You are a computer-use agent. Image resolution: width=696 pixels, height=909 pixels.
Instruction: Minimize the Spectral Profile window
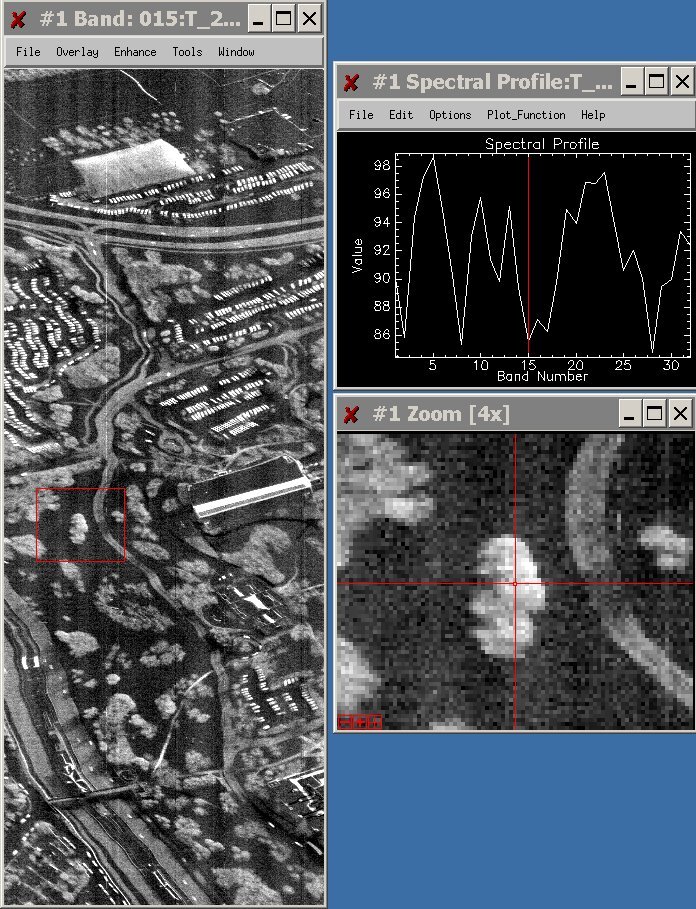[632, 82]
